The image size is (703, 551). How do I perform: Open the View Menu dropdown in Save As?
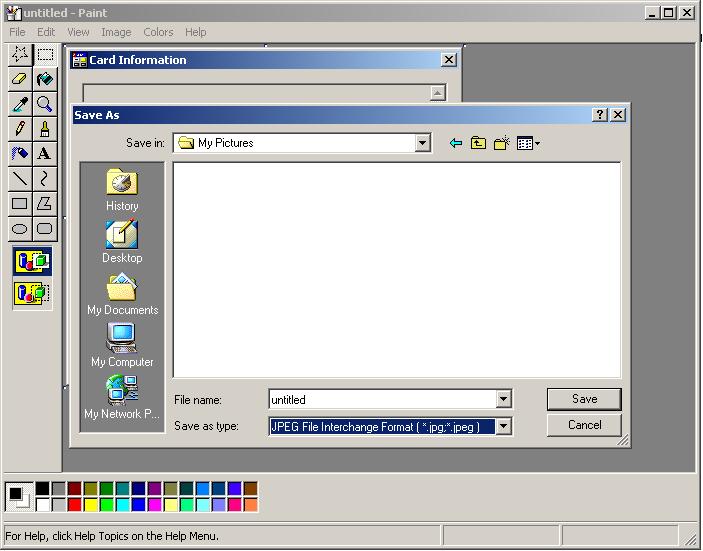pos(528,143)
